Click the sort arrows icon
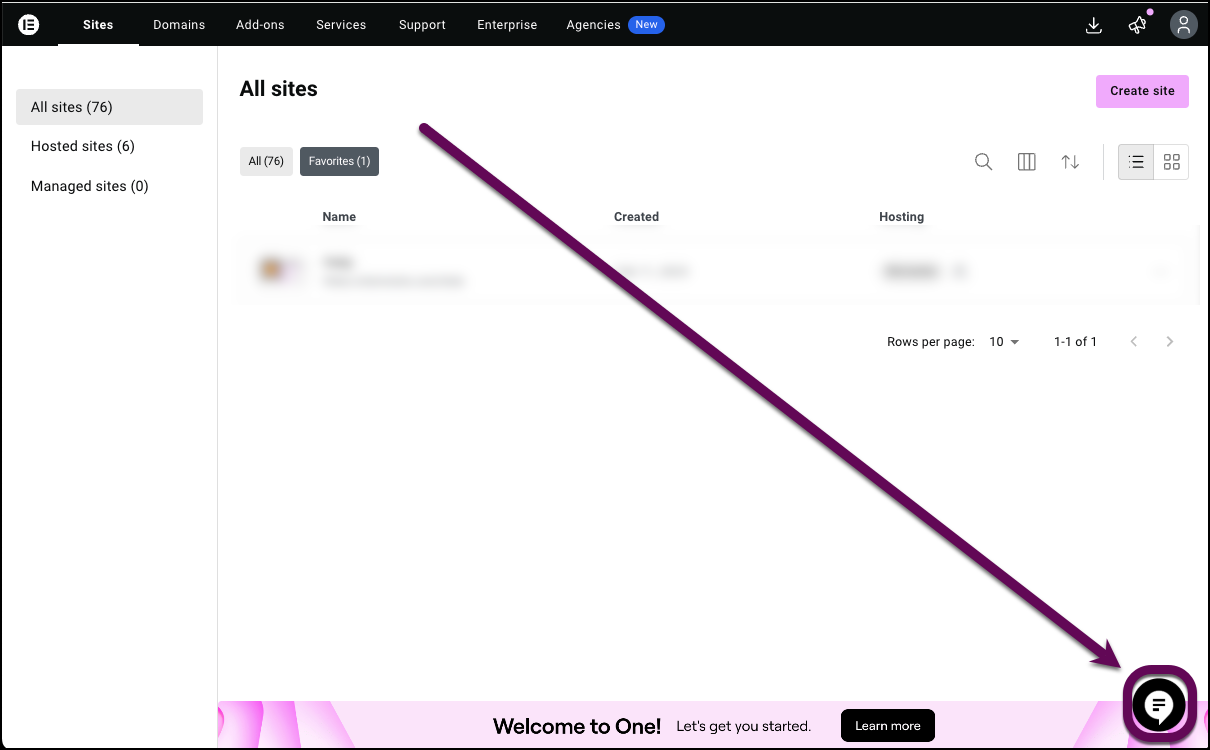Screen dimensions: 1210x750 pos(1070,161)
